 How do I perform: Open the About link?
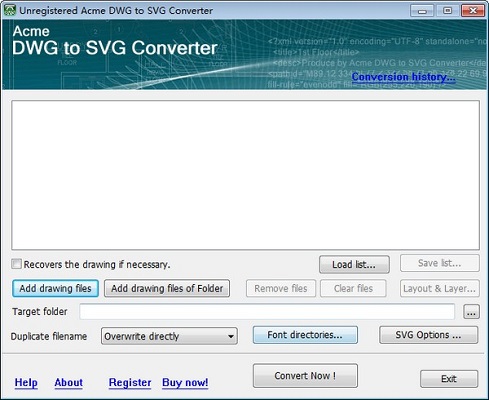point(68,383)
